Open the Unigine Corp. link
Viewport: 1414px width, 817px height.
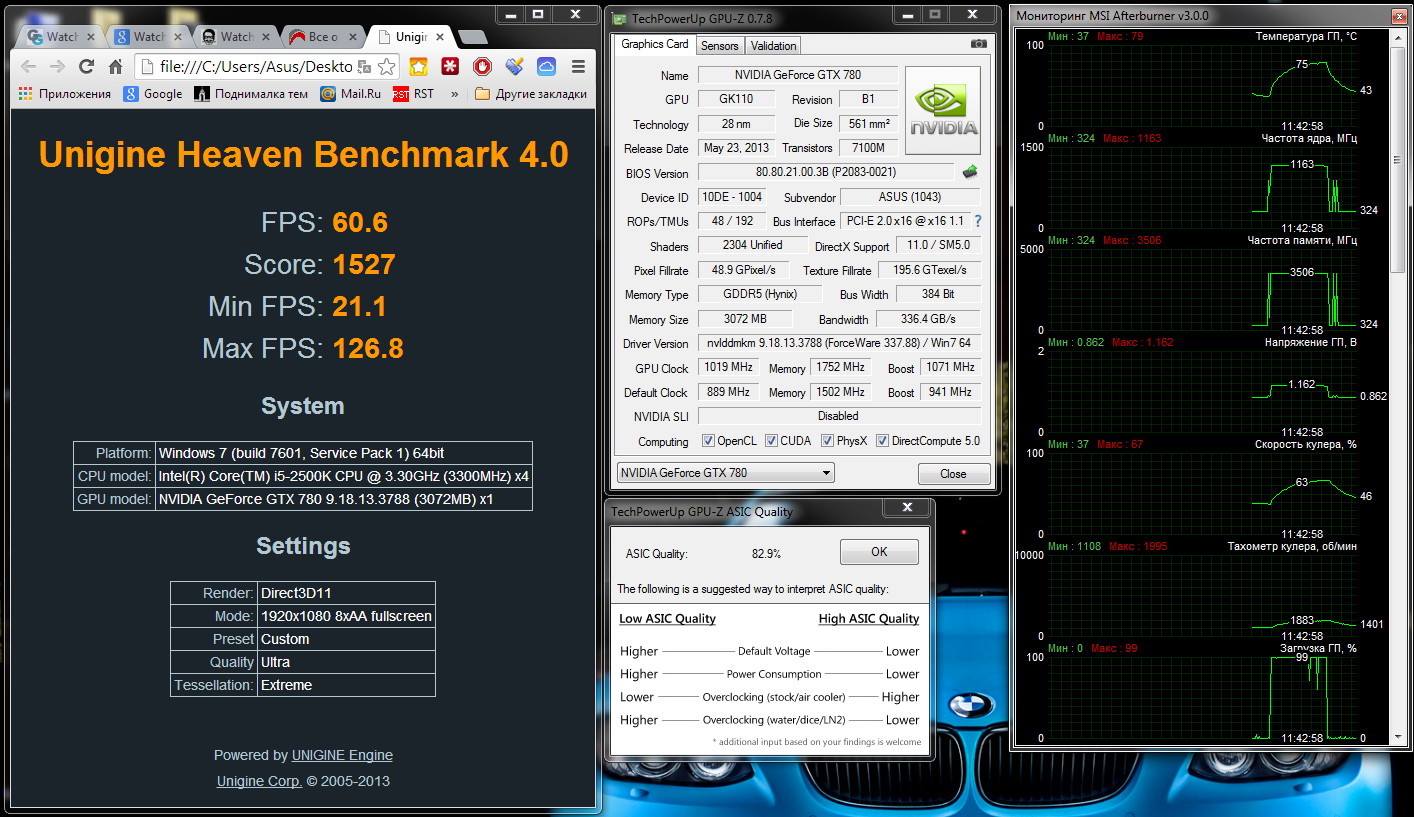(x=259, y=781)
